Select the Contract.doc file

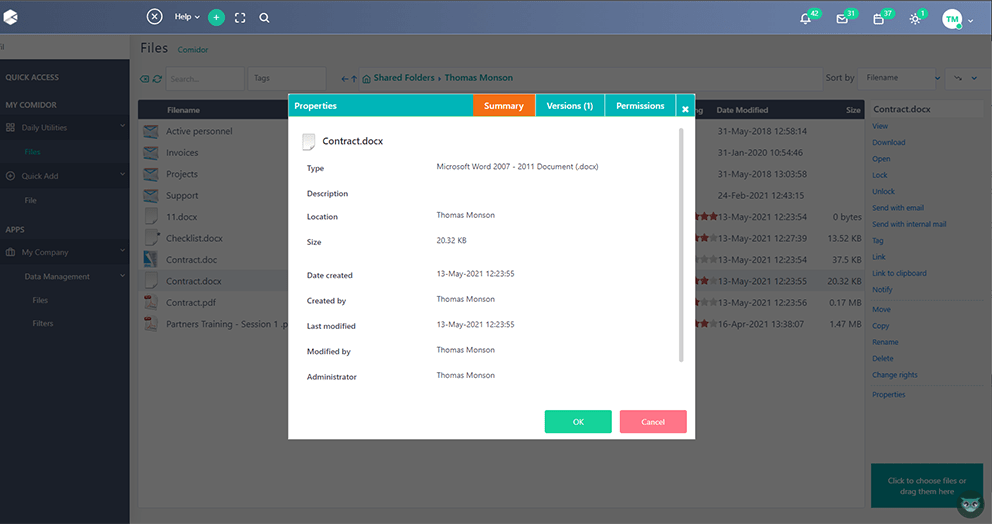[191, 259]
